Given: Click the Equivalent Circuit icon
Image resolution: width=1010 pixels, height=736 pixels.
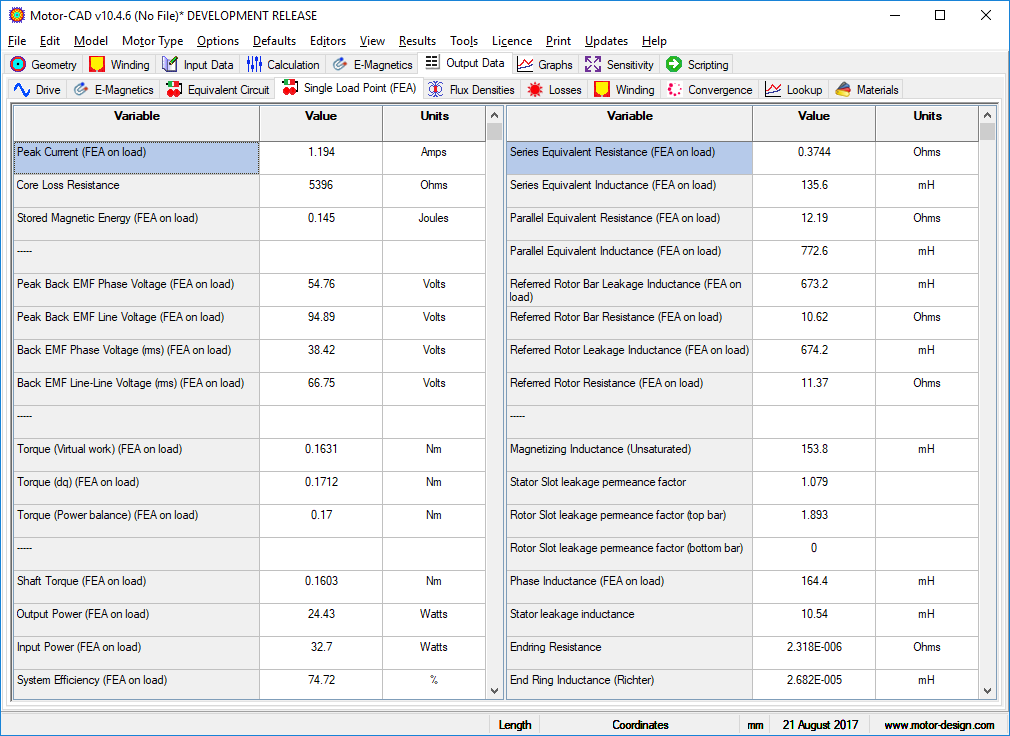Looking at the screenshot, I should (x=174, y=90).
